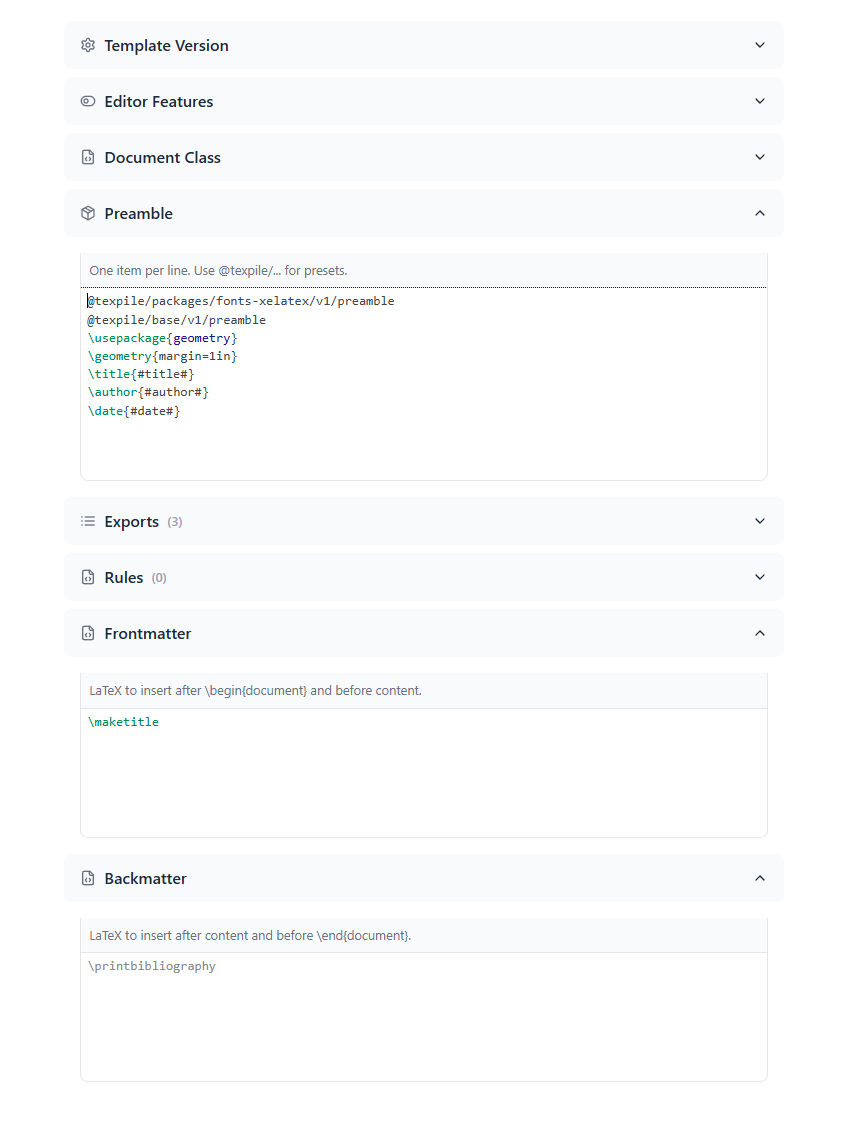This screenshot has height=1124, width=862.
Task: Click the file icon beside Frontmatter
Action: coord(88,633)
